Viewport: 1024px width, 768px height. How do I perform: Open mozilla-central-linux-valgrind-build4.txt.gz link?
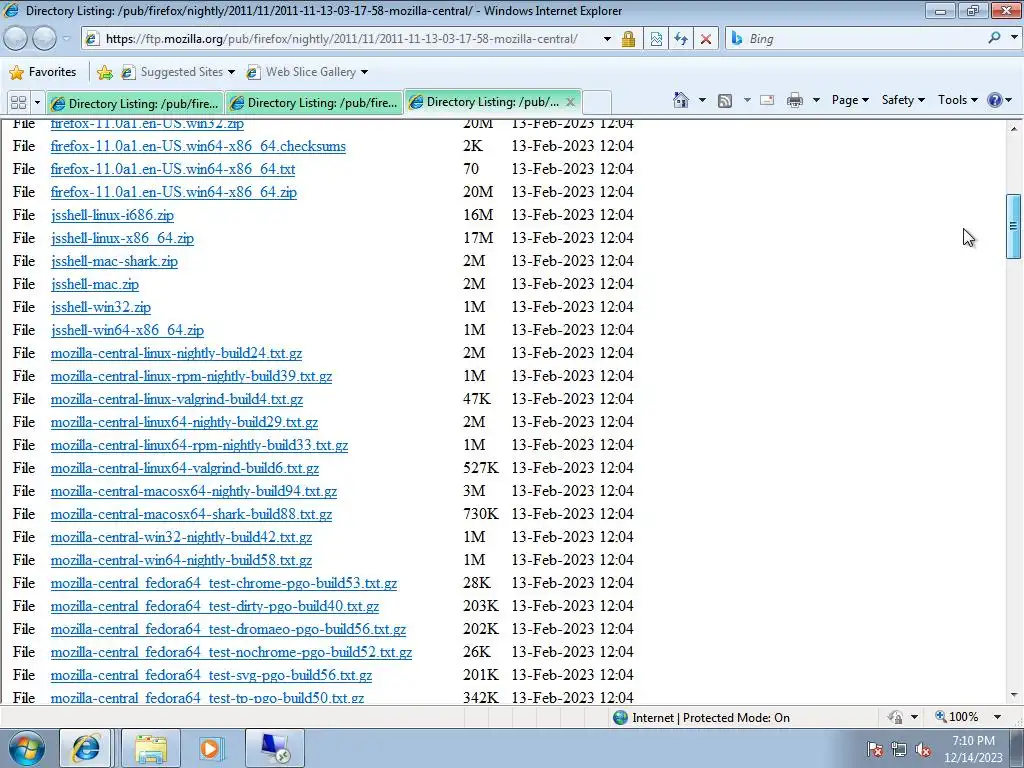(x=177, y=399)
